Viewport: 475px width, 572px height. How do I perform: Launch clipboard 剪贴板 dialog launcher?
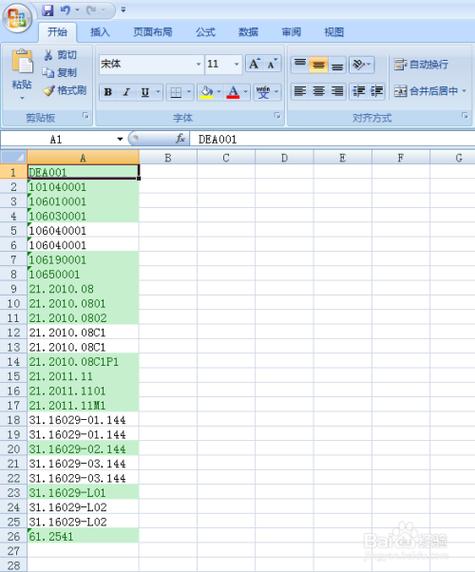pyautogui.click(x=85, y=116)
